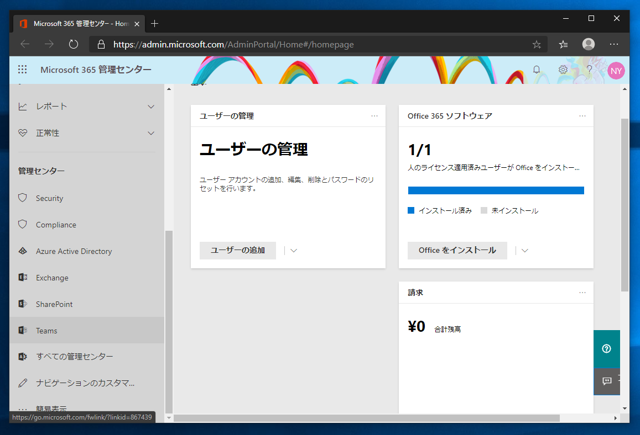Screen dimensions: 640x435
Task: Click the Microsoft 365 管理センター title
Action: (x=96, y=70)
